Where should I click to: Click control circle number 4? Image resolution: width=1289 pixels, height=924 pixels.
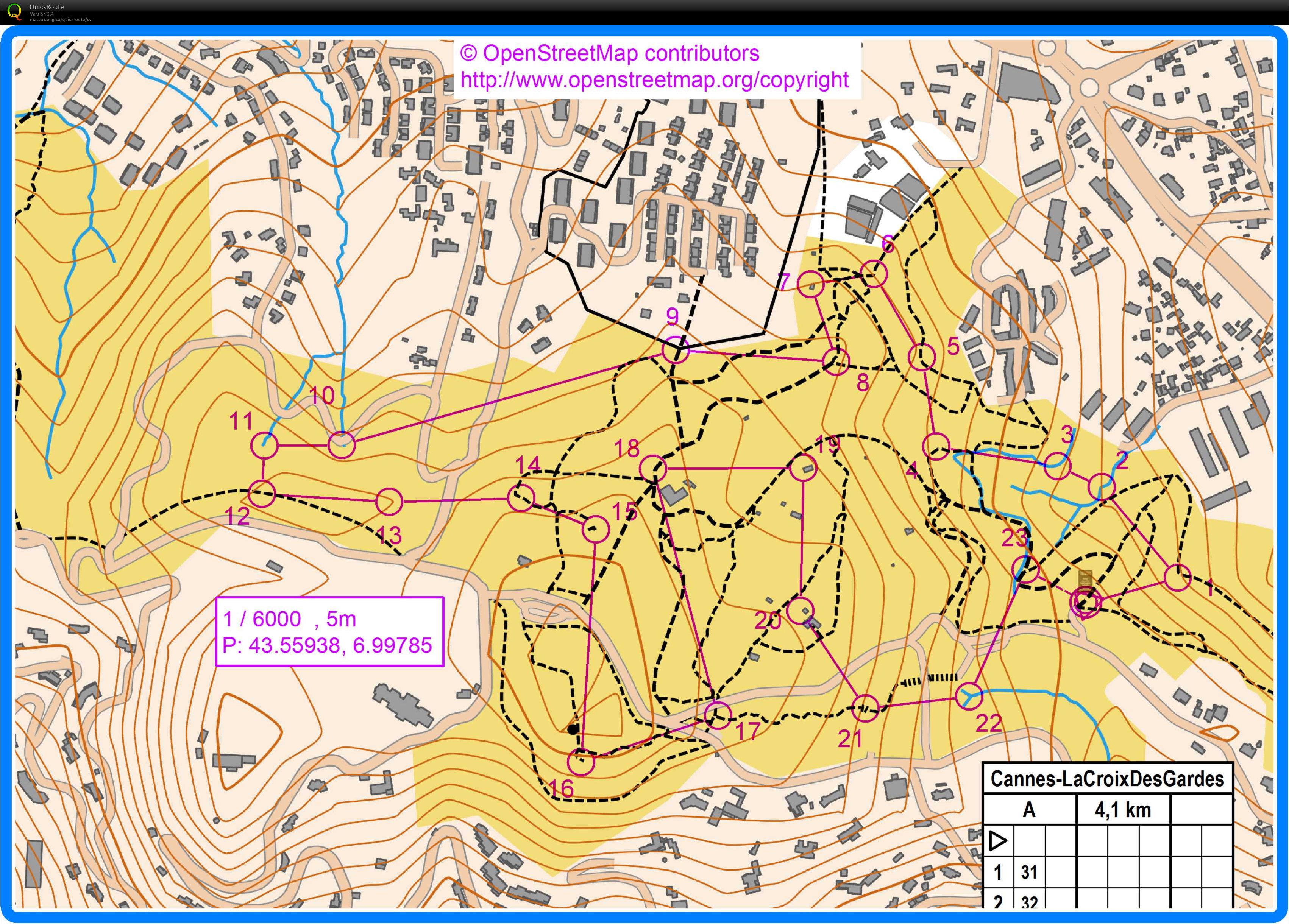[x=936, y=446]
